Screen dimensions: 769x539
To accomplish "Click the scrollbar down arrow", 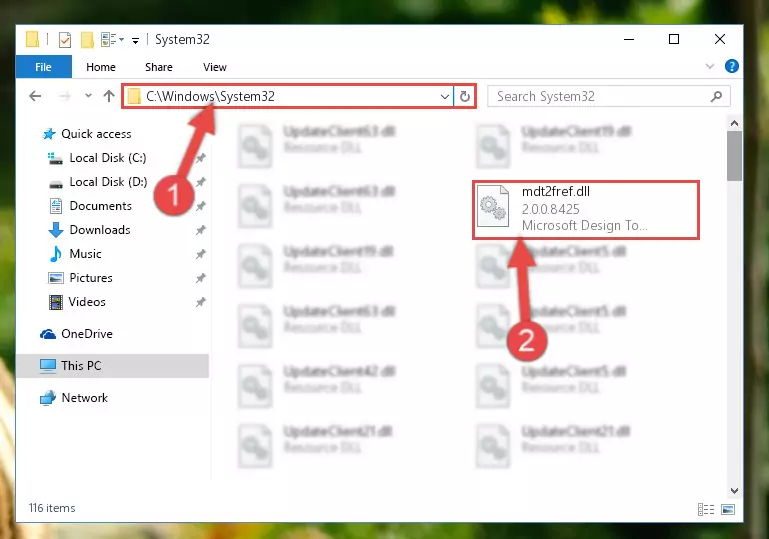I will coord(734,491).
